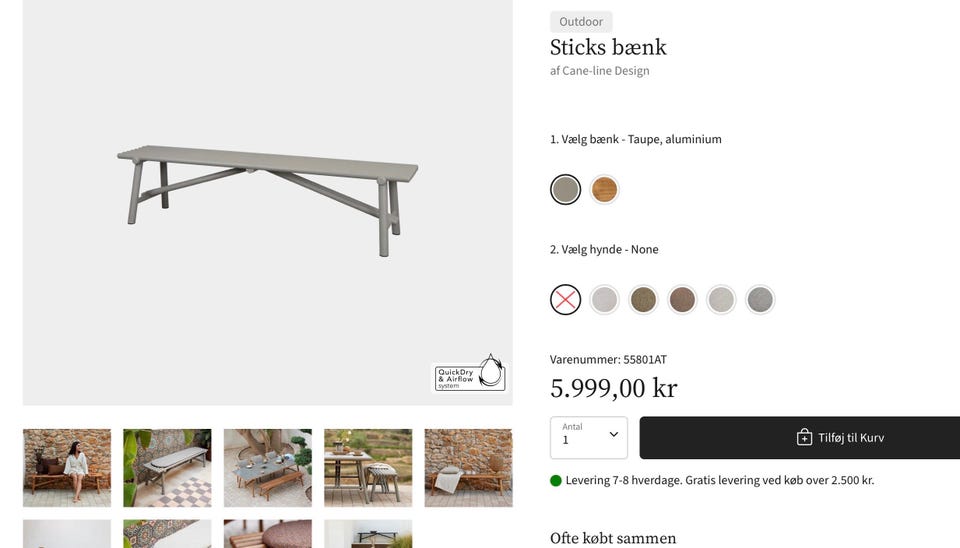
Task: Choose the reddish brown cushion swatch
Action: (x=682, y=299)
